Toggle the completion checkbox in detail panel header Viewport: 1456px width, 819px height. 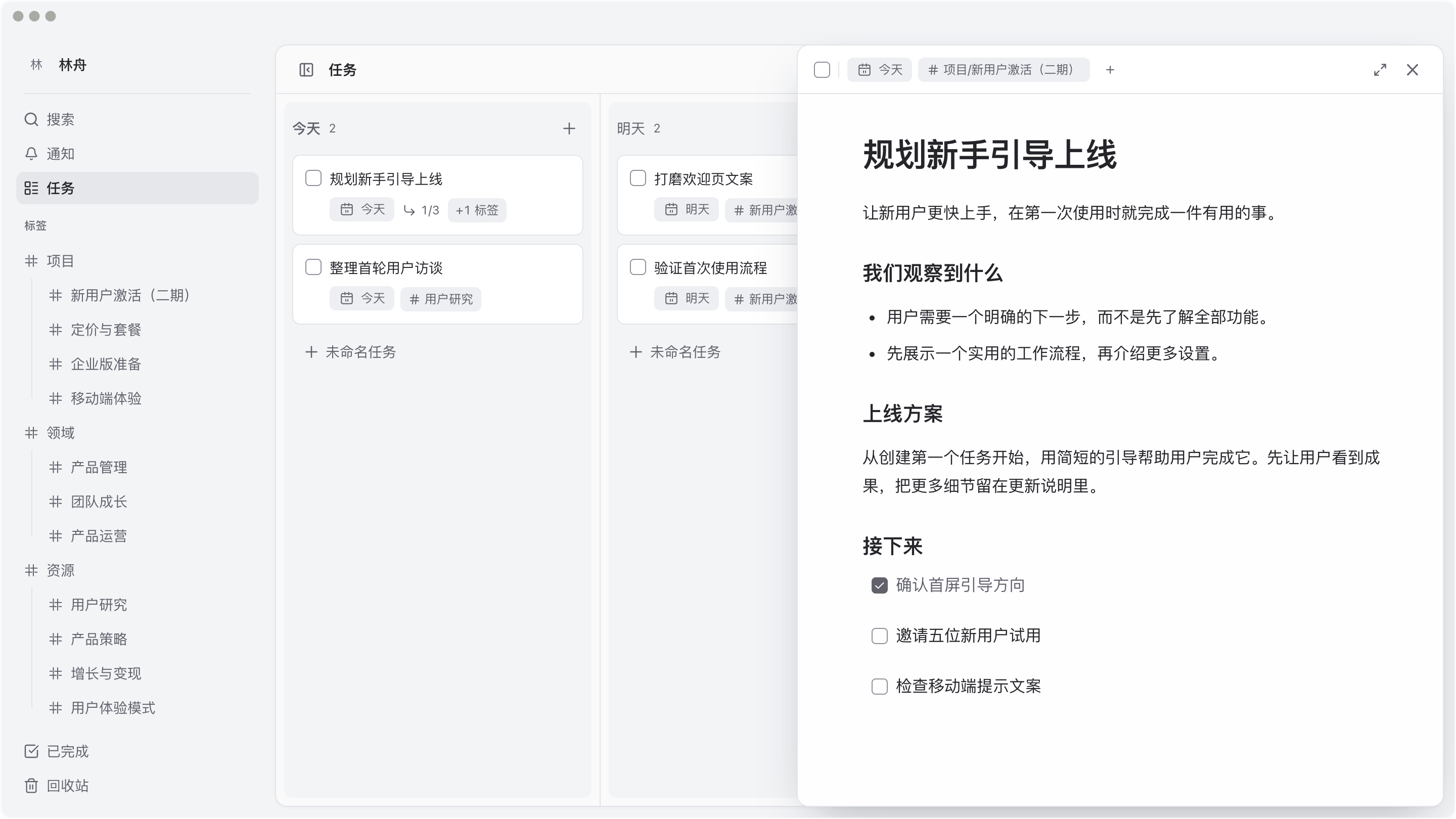pos(822,70)
